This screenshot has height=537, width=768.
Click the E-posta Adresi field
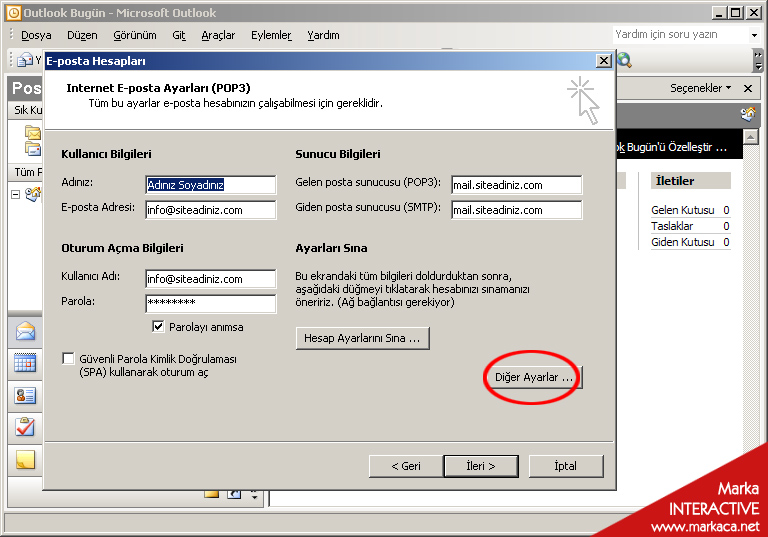211,210
